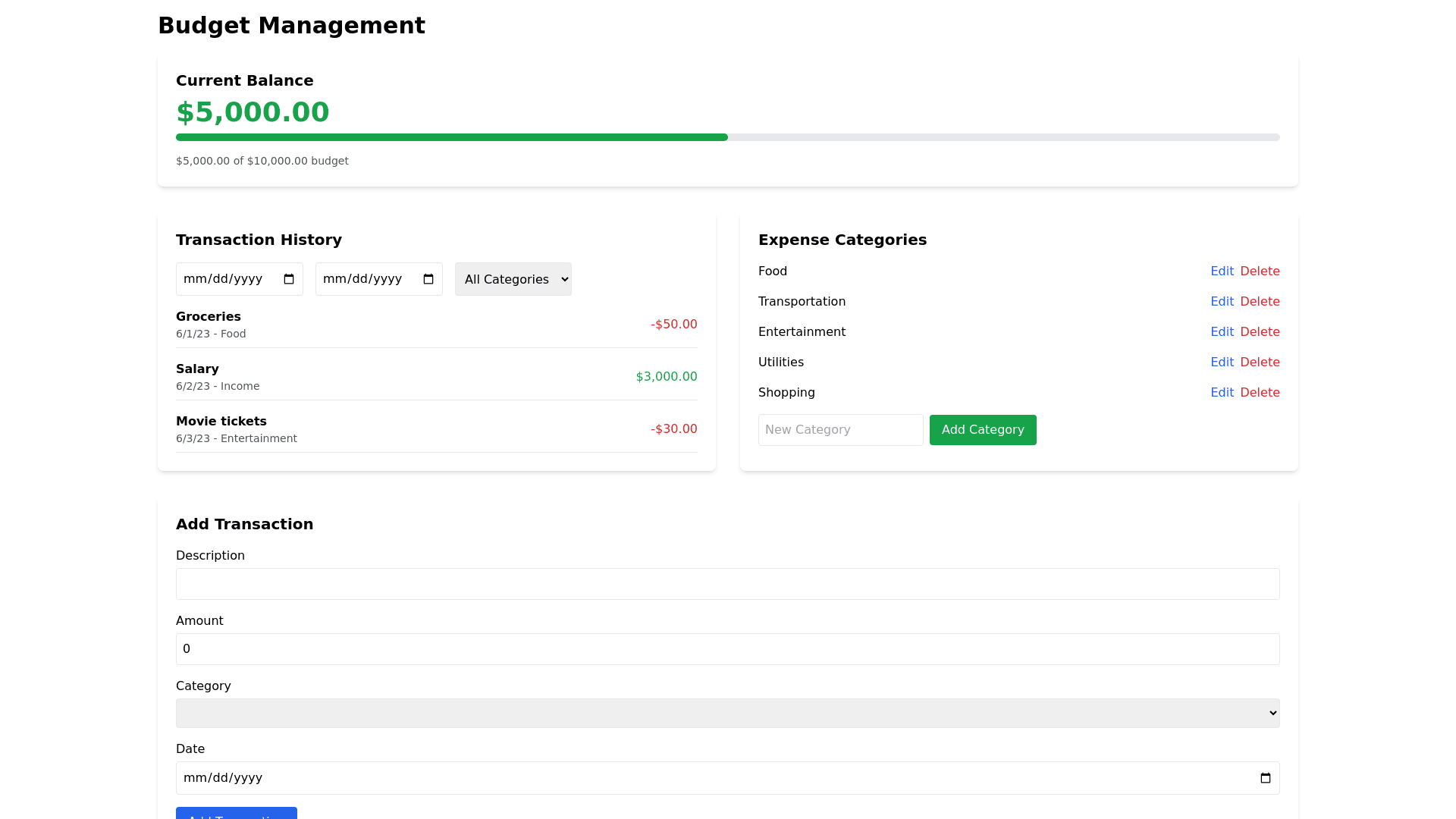This screenshot has width=1456, height=819.
Task: Edit the Utilities category
Action: click(x=1222, y=362)
